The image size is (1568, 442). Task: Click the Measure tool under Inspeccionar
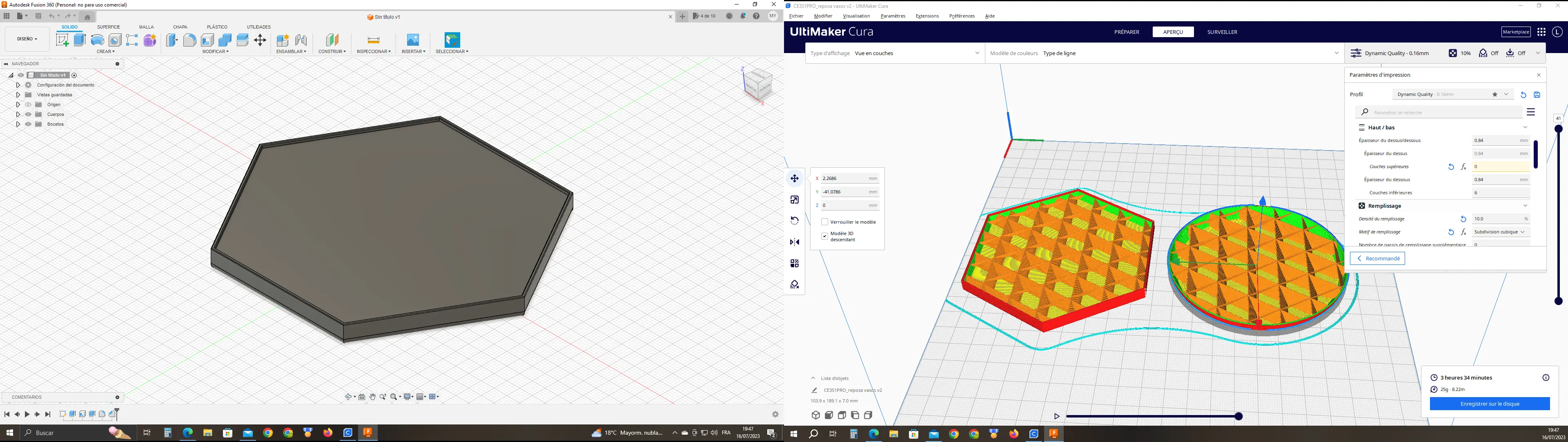coord(374,40)
